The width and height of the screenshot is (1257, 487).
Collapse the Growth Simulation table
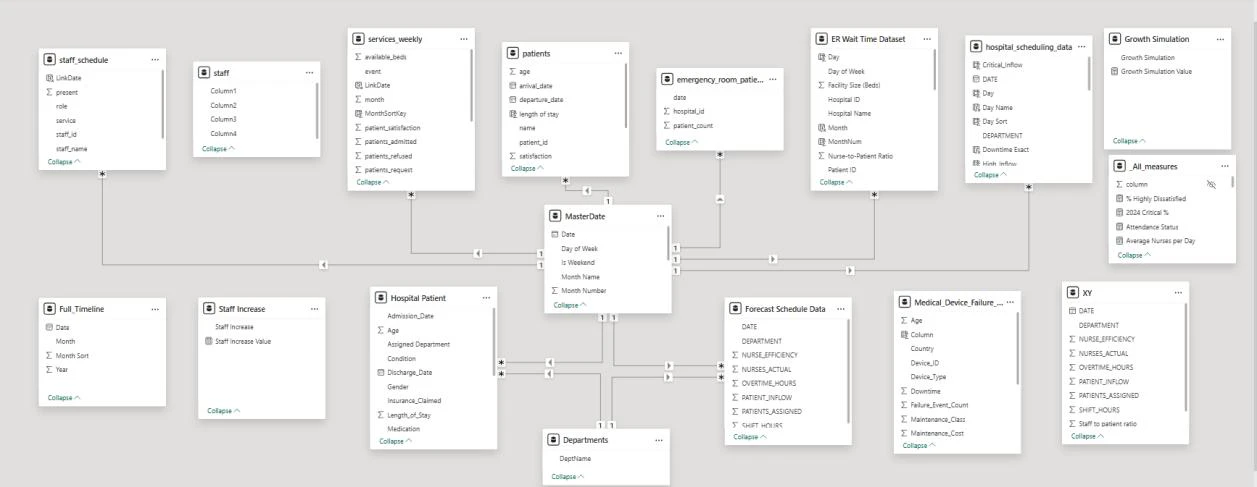click(x=1130, y=141)
